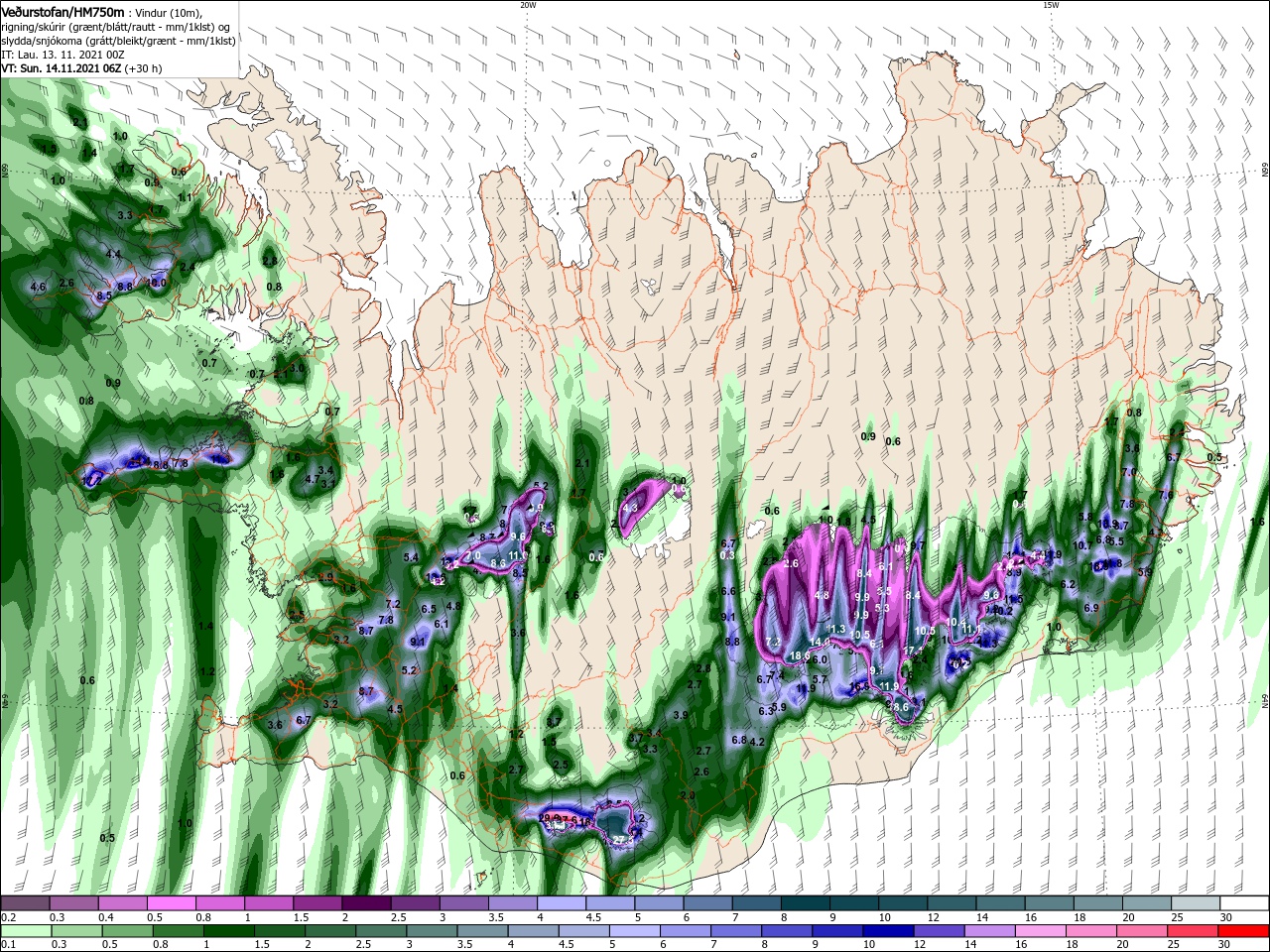Screen dimensions: 1270x952
Task: Pick bottom-row swatch between 6 and 7
Action: pos(687,931)
